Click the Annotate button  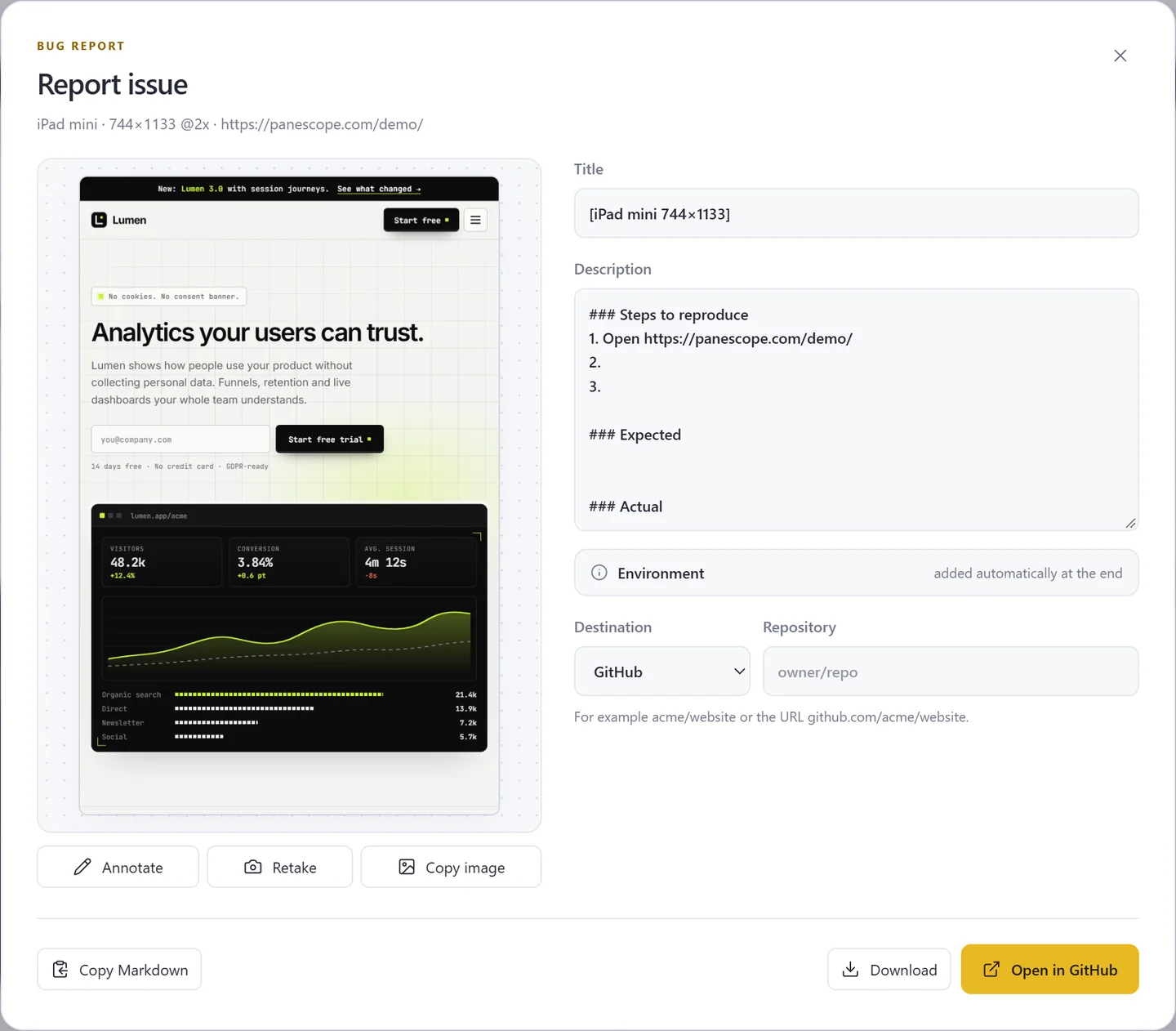pos(118,867)
